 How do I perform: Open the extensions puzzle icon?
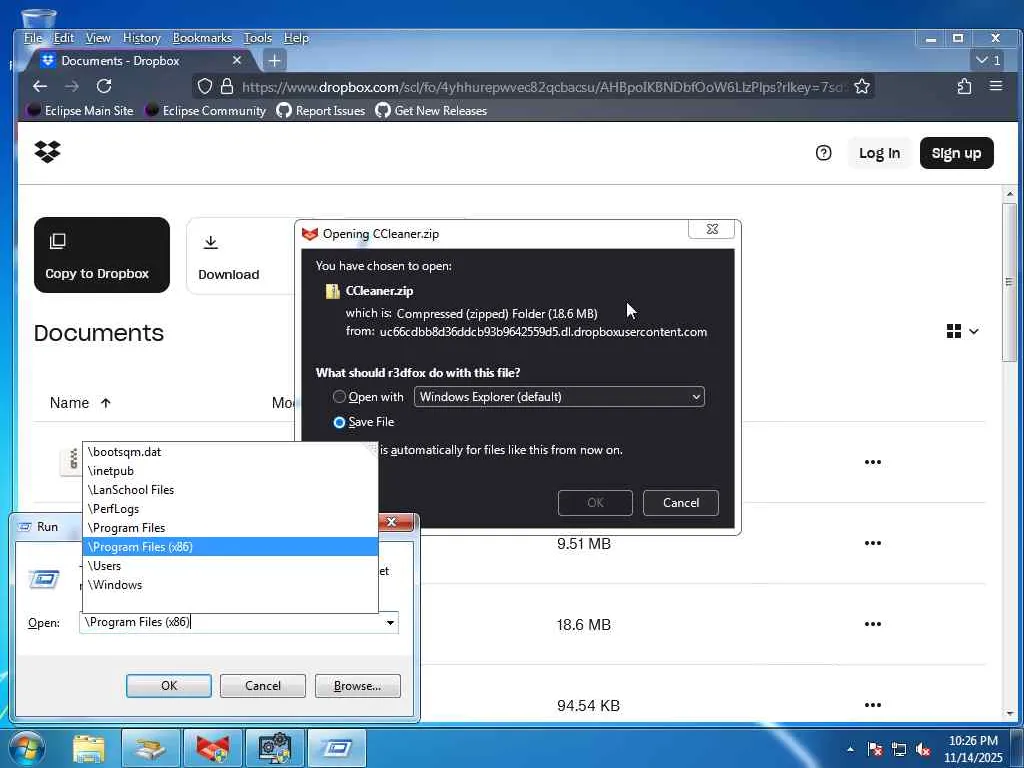[x=964, y=86]
